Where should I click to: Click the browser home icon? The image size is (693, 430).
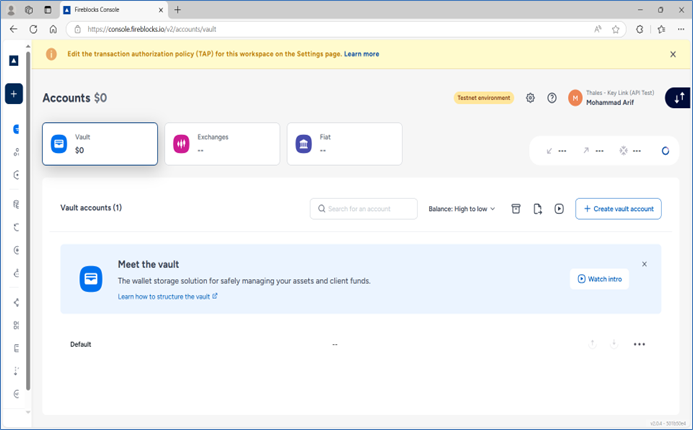coord(53,29)
